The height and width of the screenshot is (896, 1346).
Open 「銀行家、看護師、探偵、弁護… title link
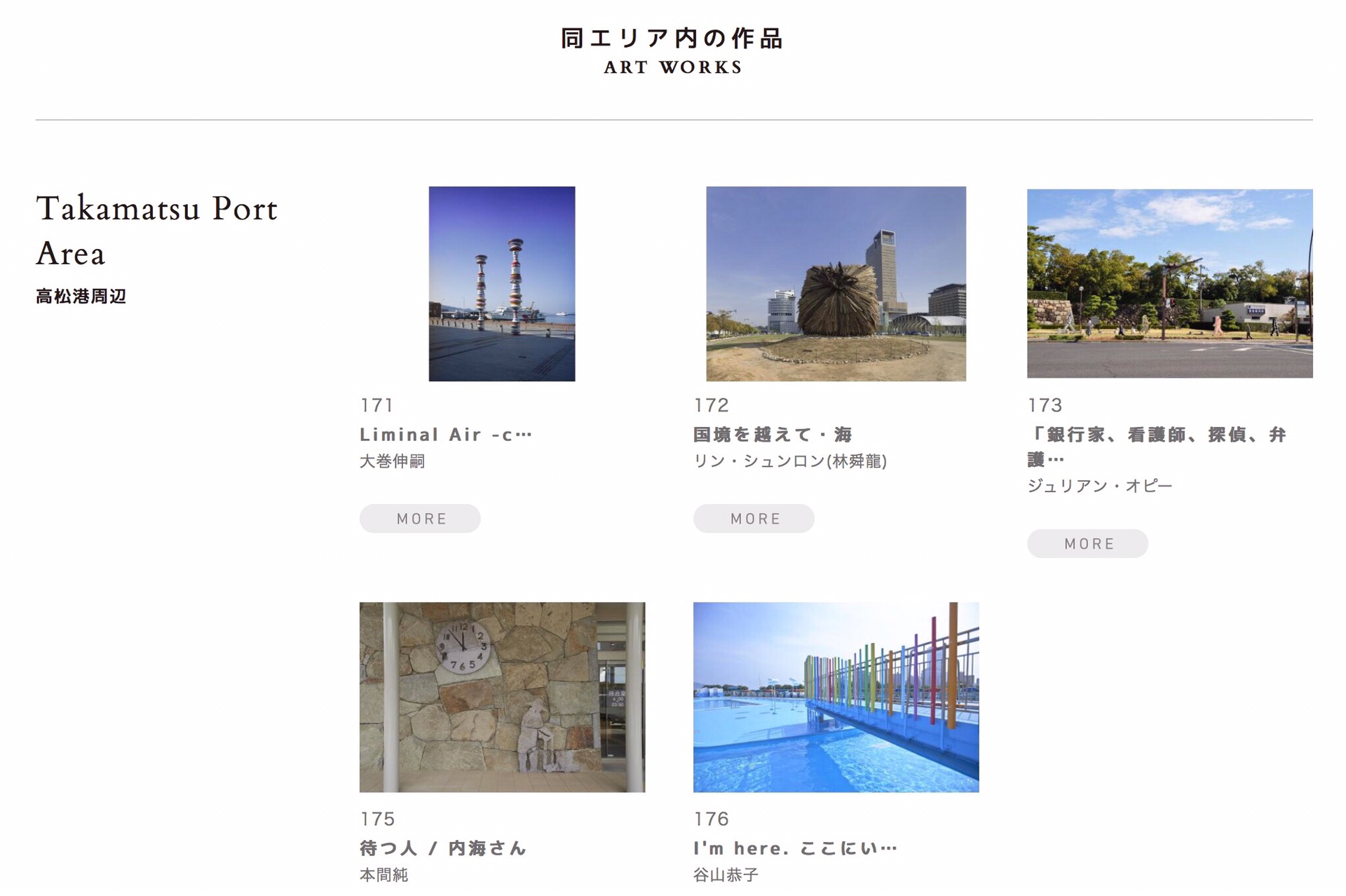pos(1157,447)
